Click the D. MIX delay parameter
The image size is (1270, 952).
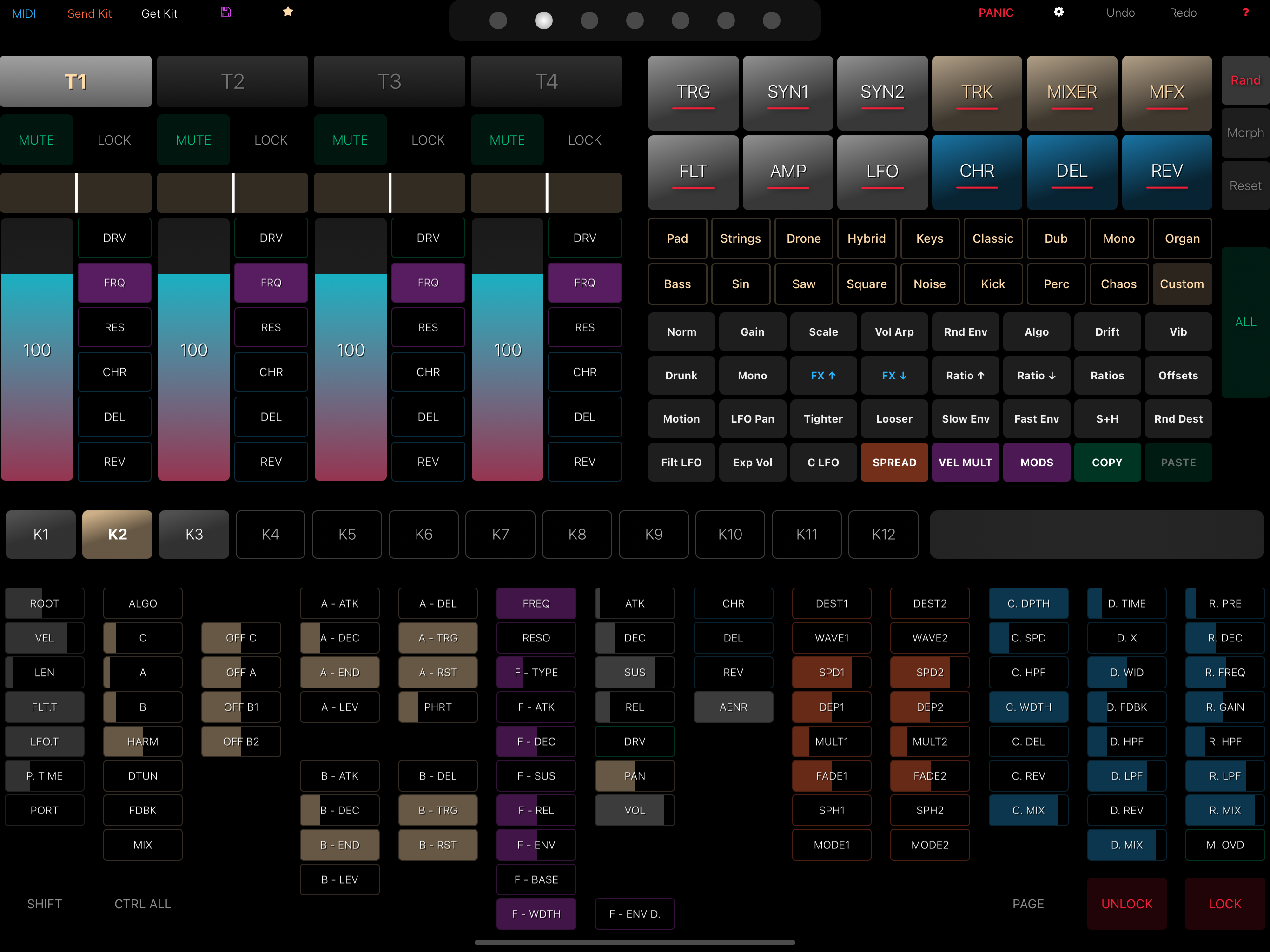click(1126, 845)
